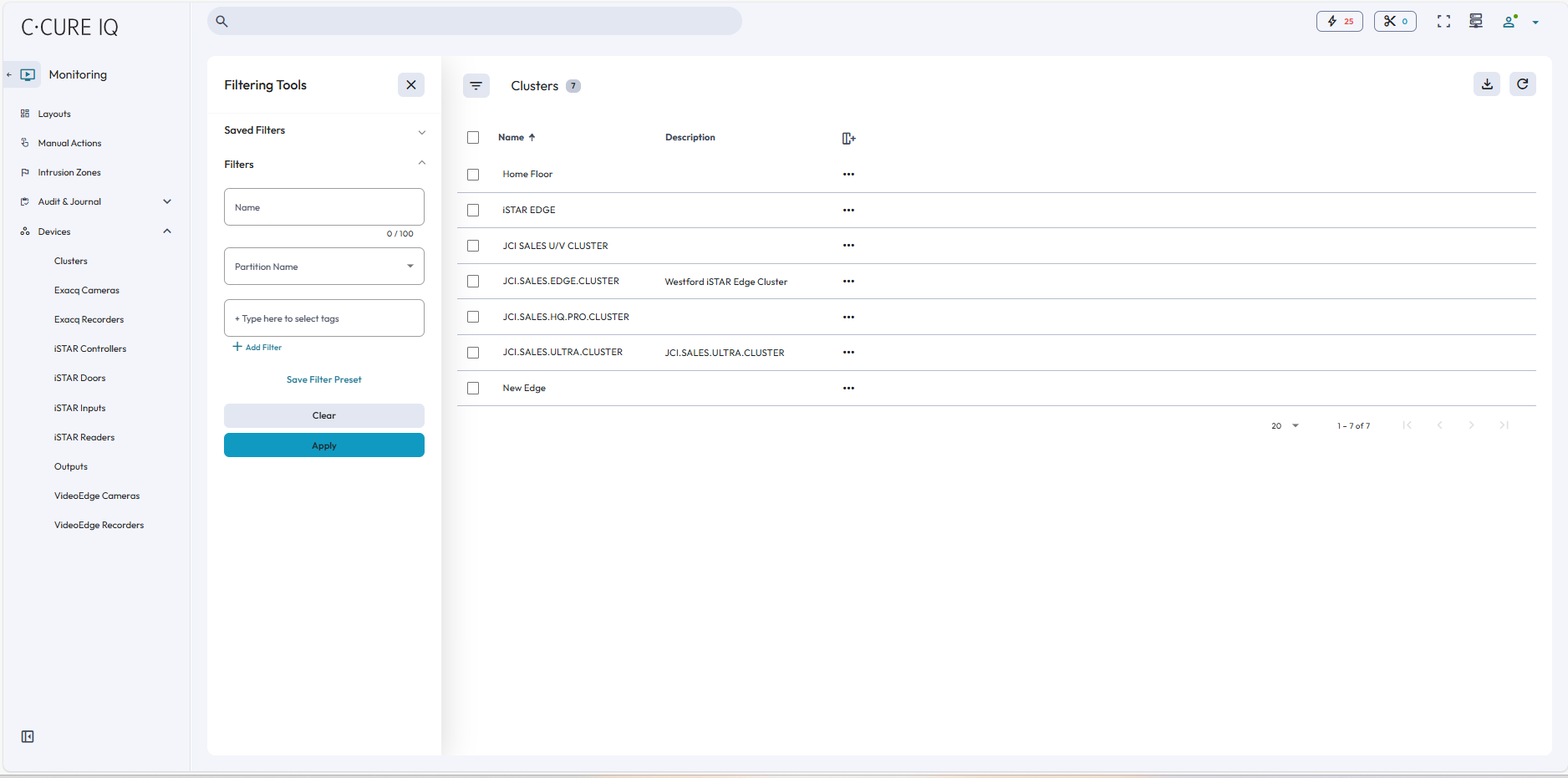The image size is (1568, 778).
Task: Refresh the Clusters list
Action: tap(1522, 84)
